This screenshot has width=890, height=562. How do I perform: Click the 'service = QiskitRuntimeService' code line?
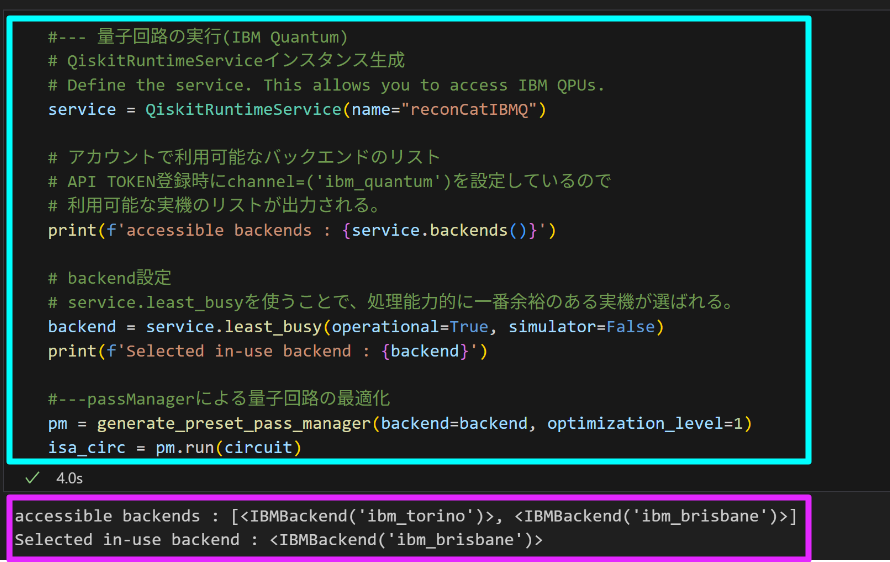pyautogui.click(x=297, y=109)
